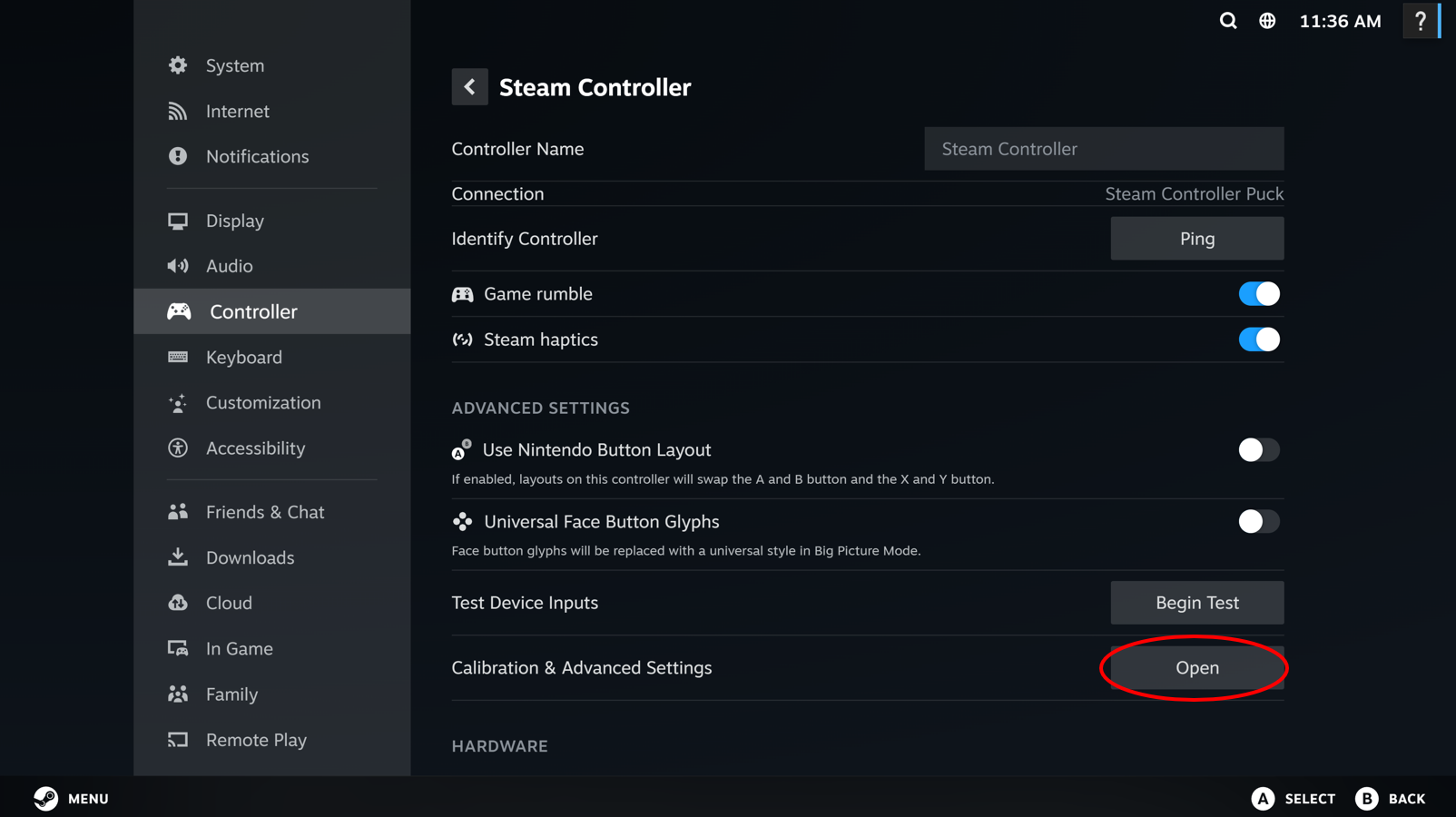Click the search magnifier icon
Image resolution: width=1456 pixels, height=817 pixels.
click(1227, 21)
